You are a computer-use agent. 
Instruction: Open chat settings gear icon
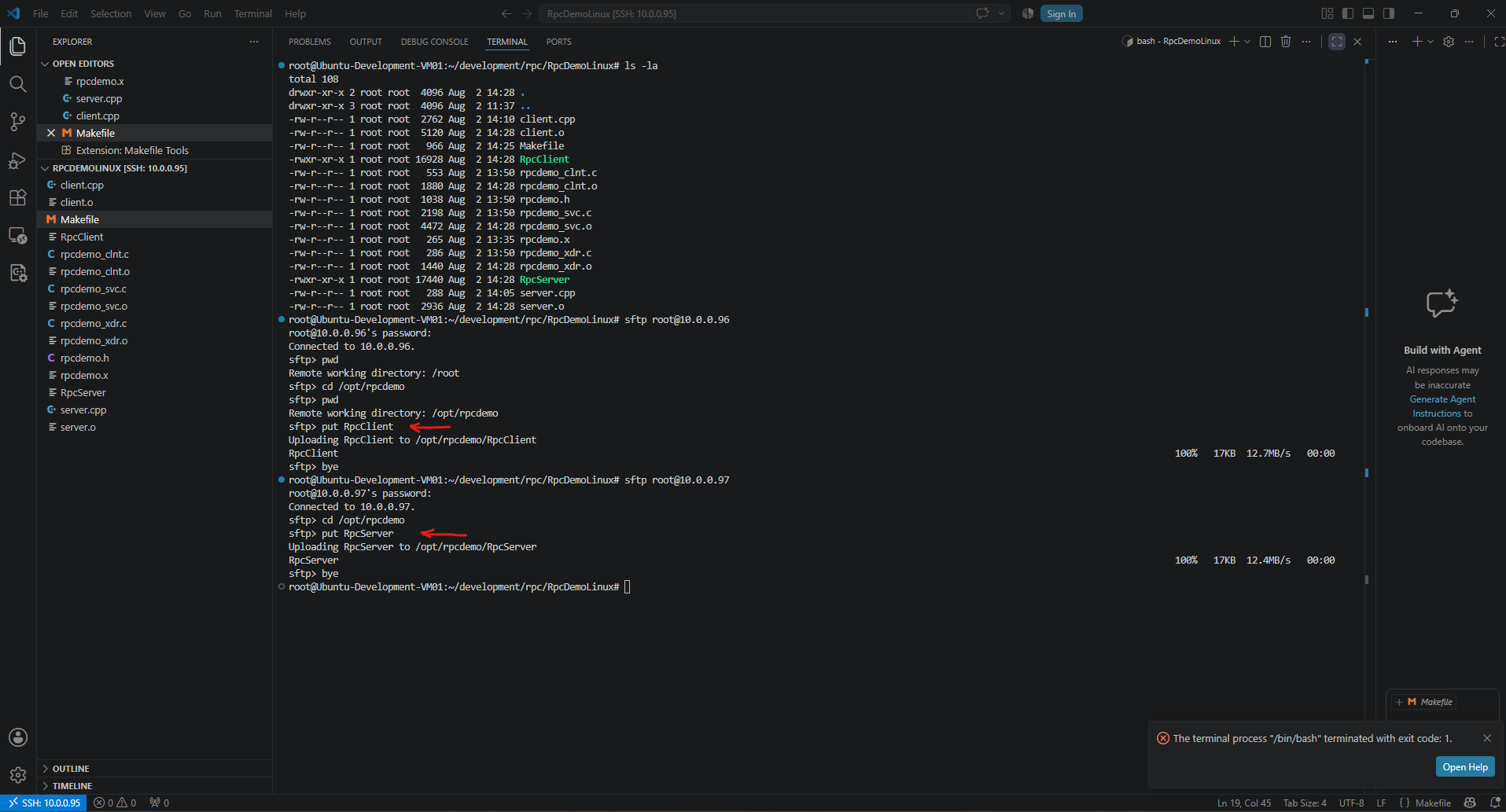coord(1449,42)
